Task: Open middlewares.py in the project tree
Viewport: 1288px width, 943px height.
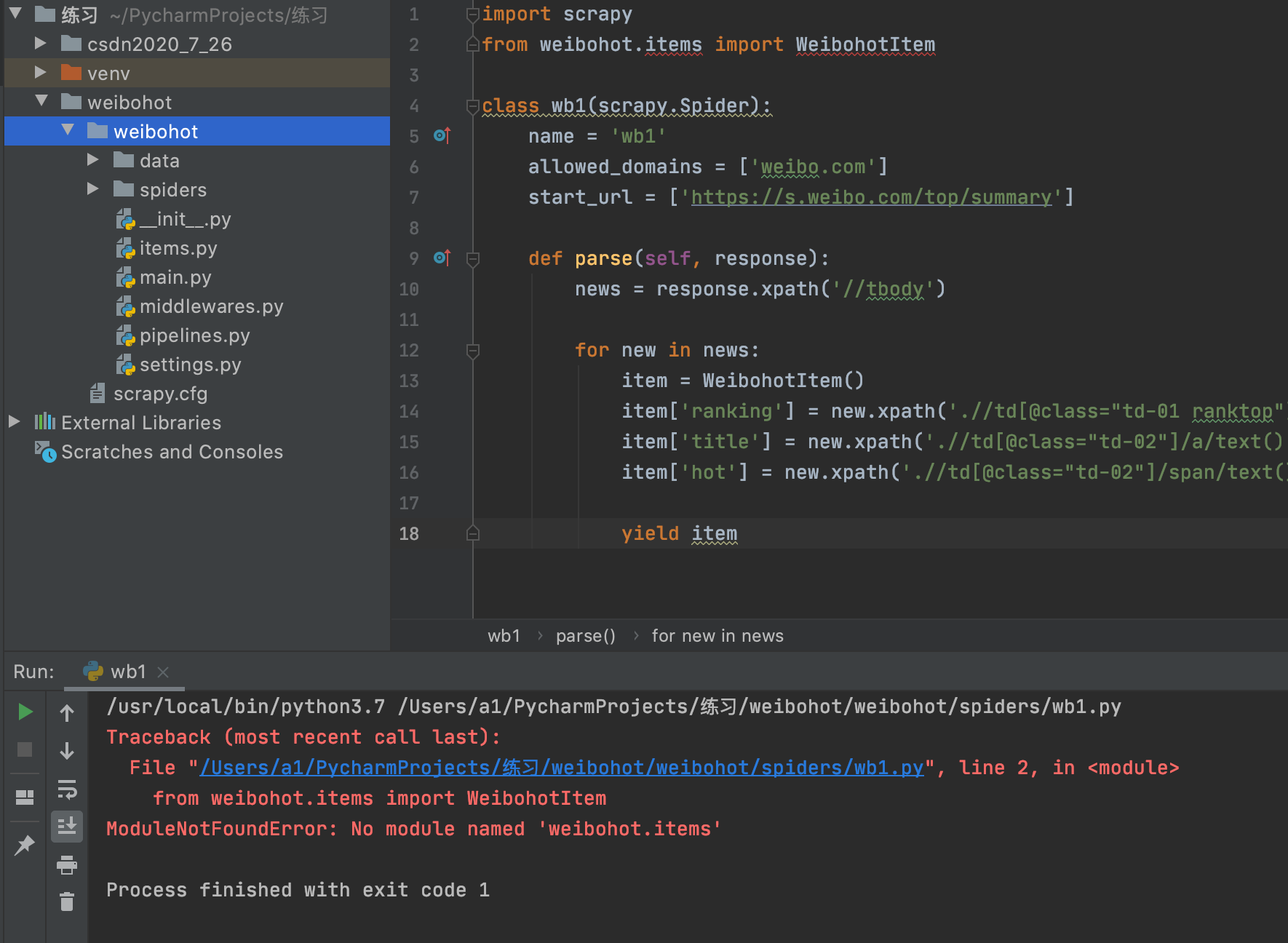Action: (211, 306)
